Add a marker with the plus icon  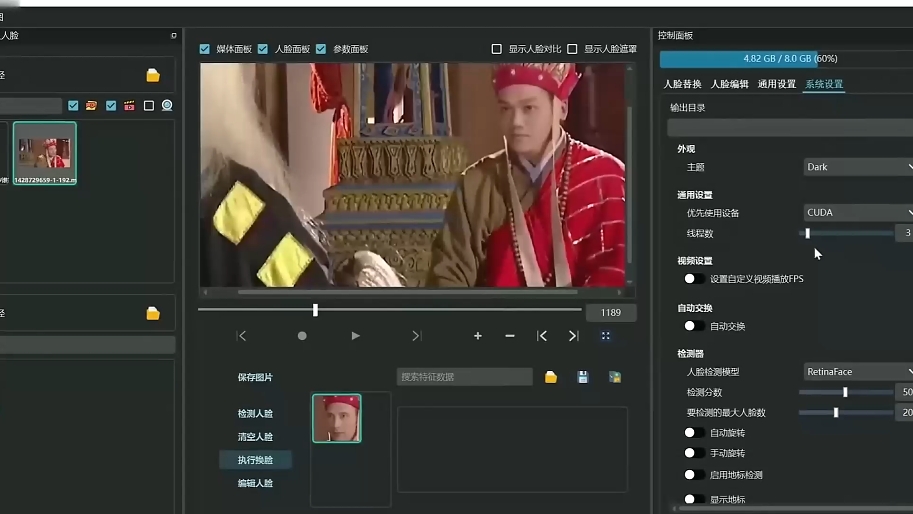click(x=477, y=336)
